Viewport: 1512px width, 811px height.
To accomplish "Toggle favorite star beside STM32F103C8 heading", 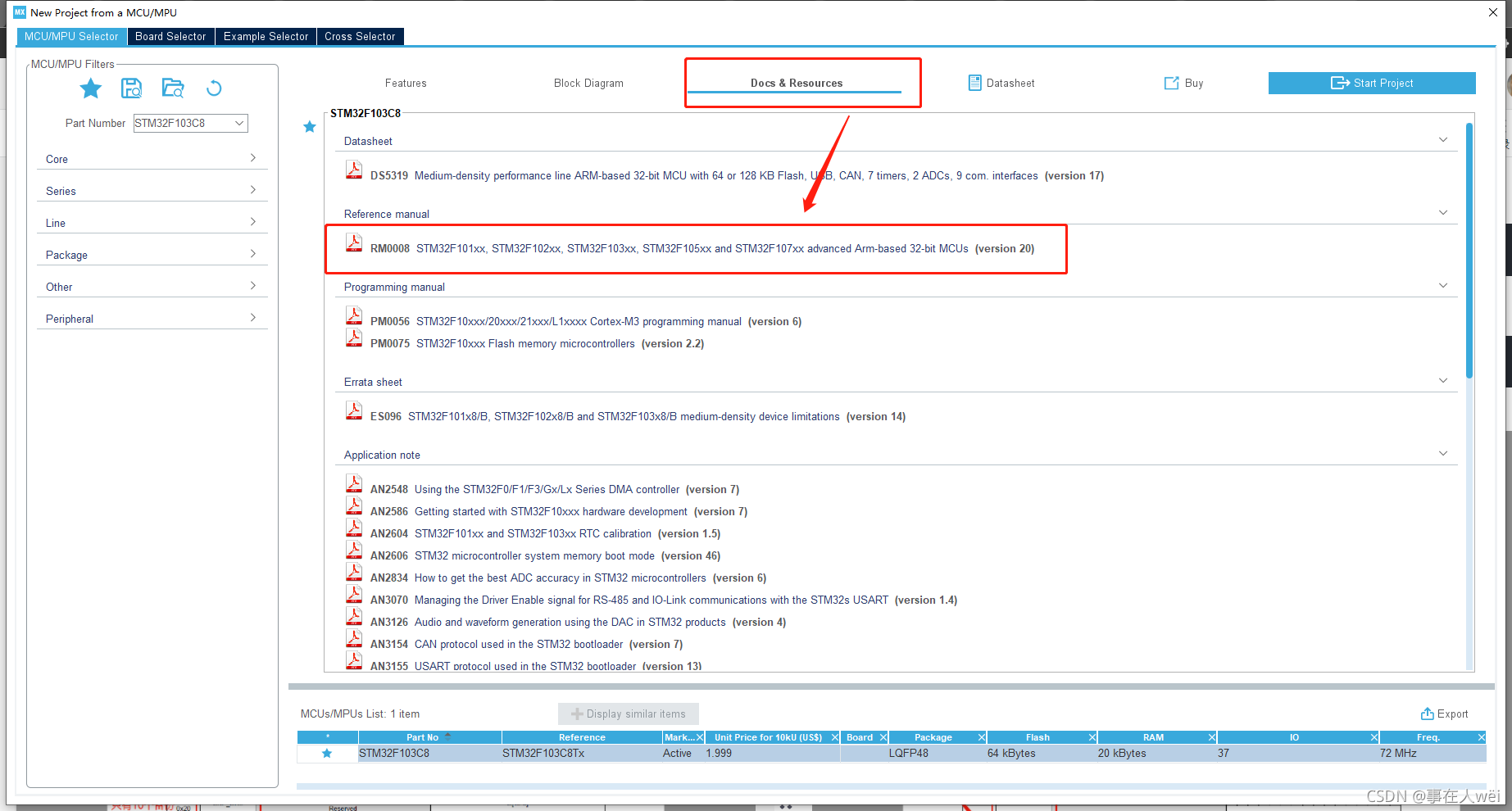I will (309, 127).
